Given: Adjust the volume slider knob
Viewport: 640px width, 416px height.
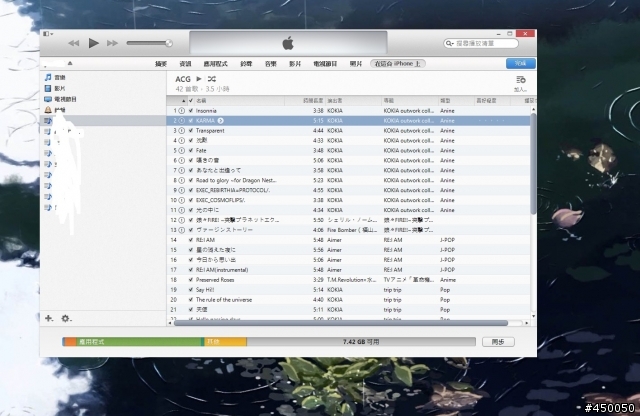Looking at the screenshot, I should [x=169, y=43].
